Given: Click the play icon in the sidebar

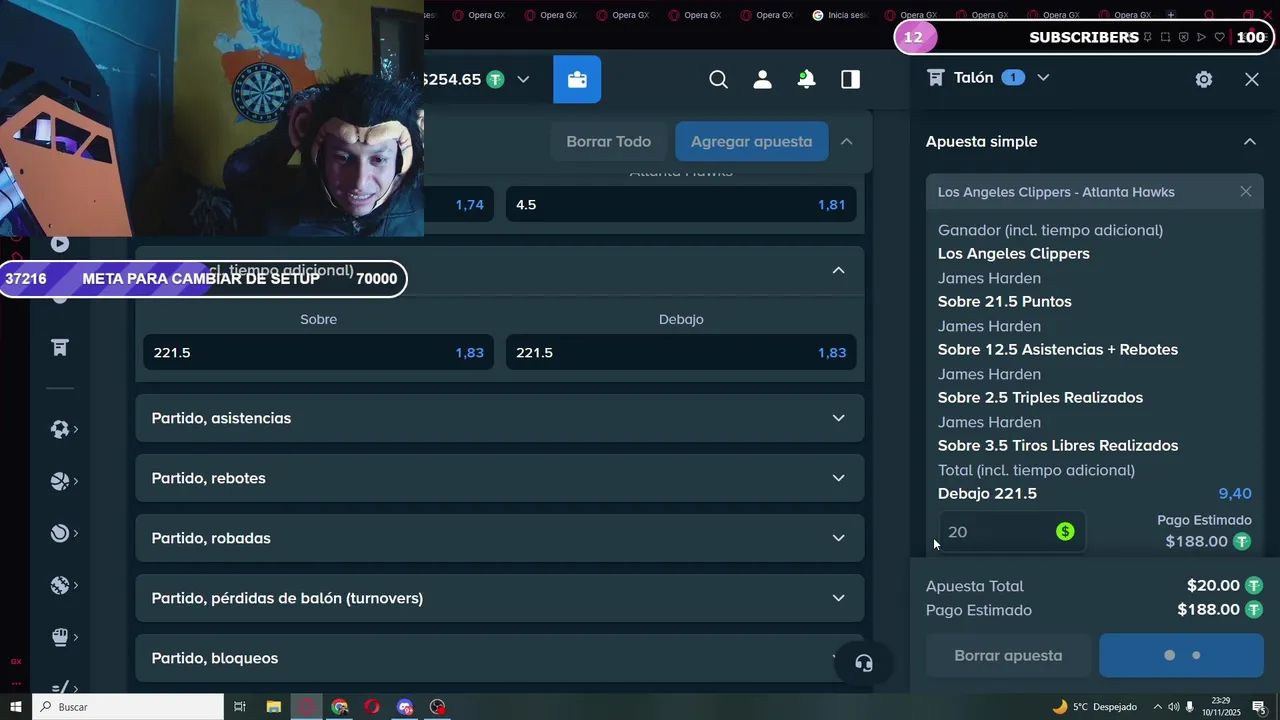Looking at the screenshot, I should [x=60, y=243].
